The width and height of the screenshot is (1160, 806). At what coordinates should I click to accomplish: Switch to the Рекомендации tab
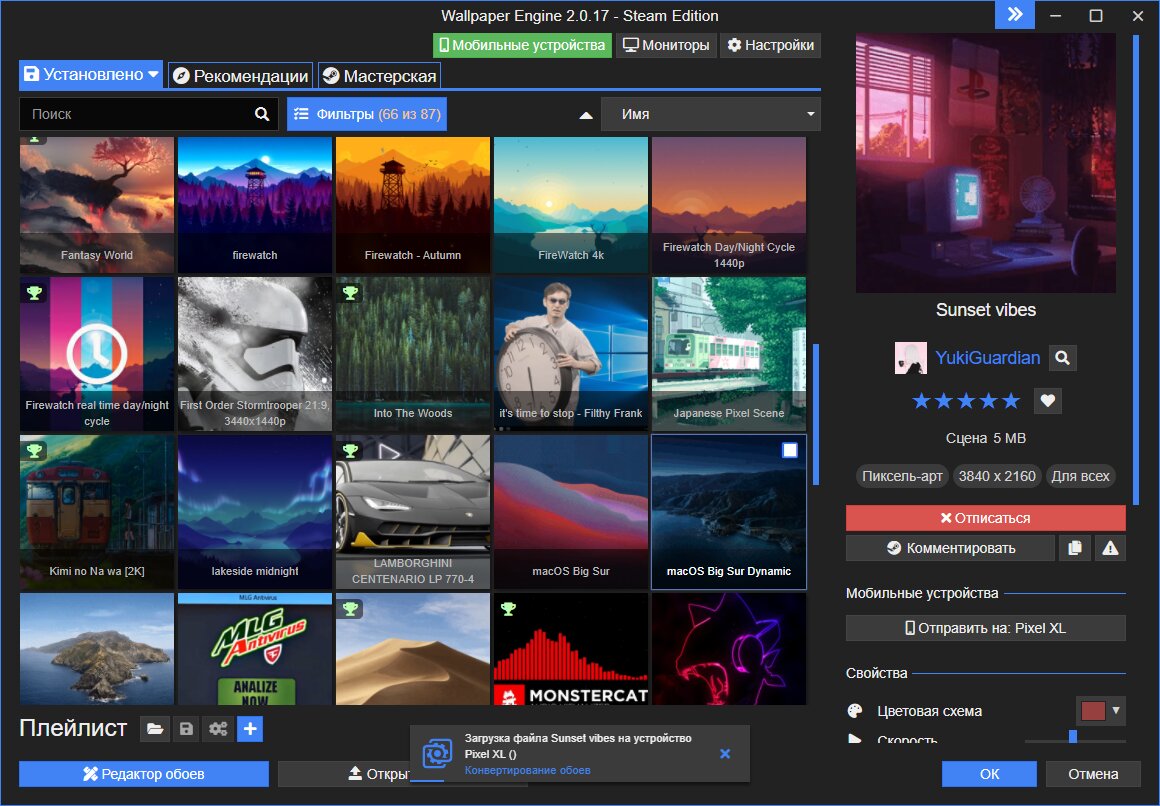[240, 76]
